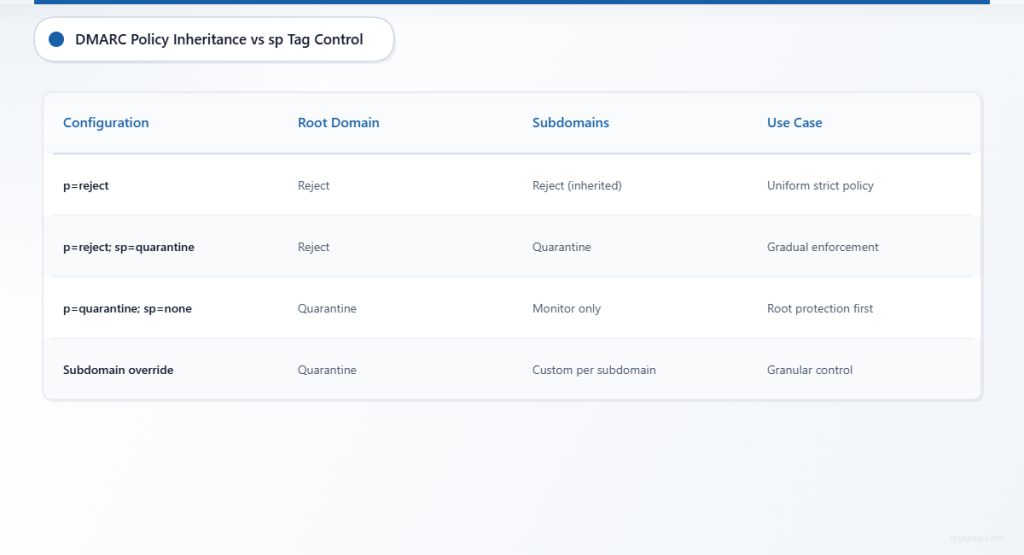The width and height of the screenshot is (1024, 555).
Task: Select the p=reject; sp=quarantine cell
Action: pyautogui.click(x=129, y=247)
